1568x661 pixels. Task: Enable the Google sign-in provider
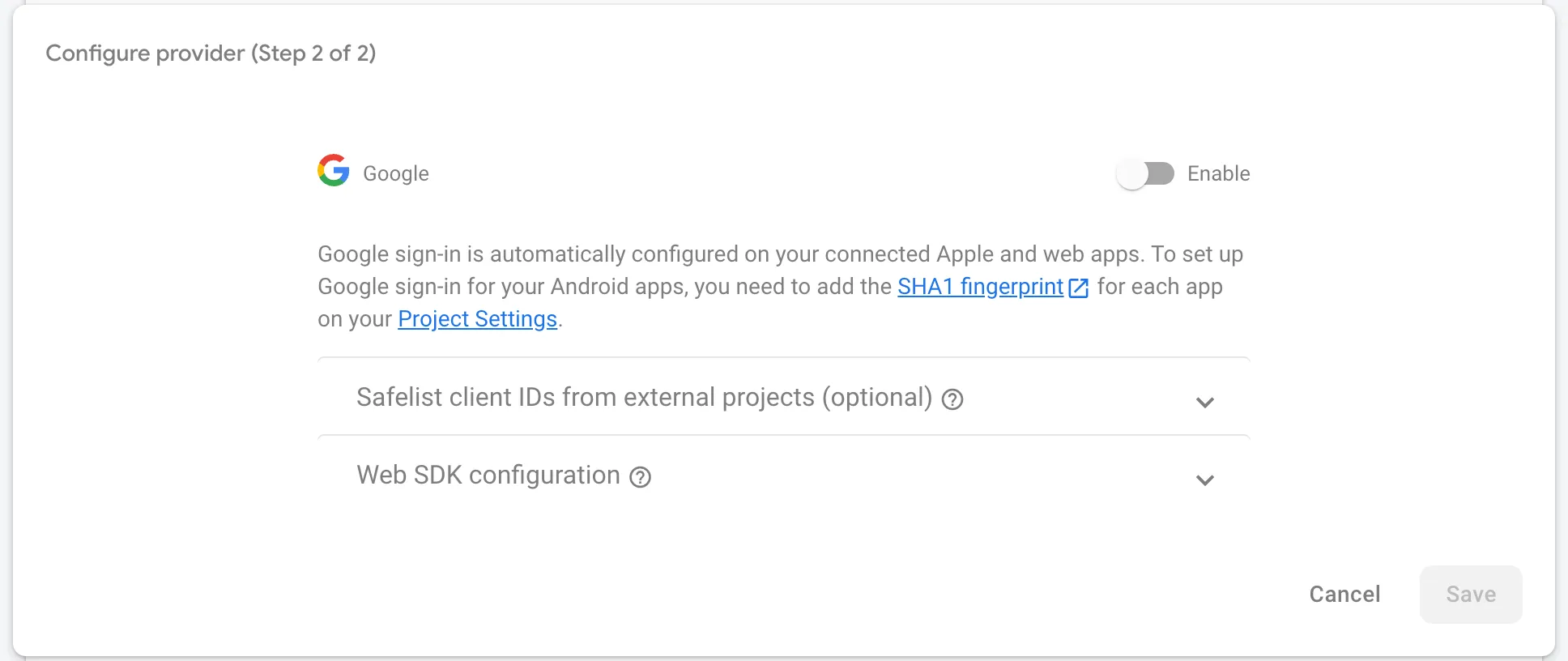pos(1144,173)
